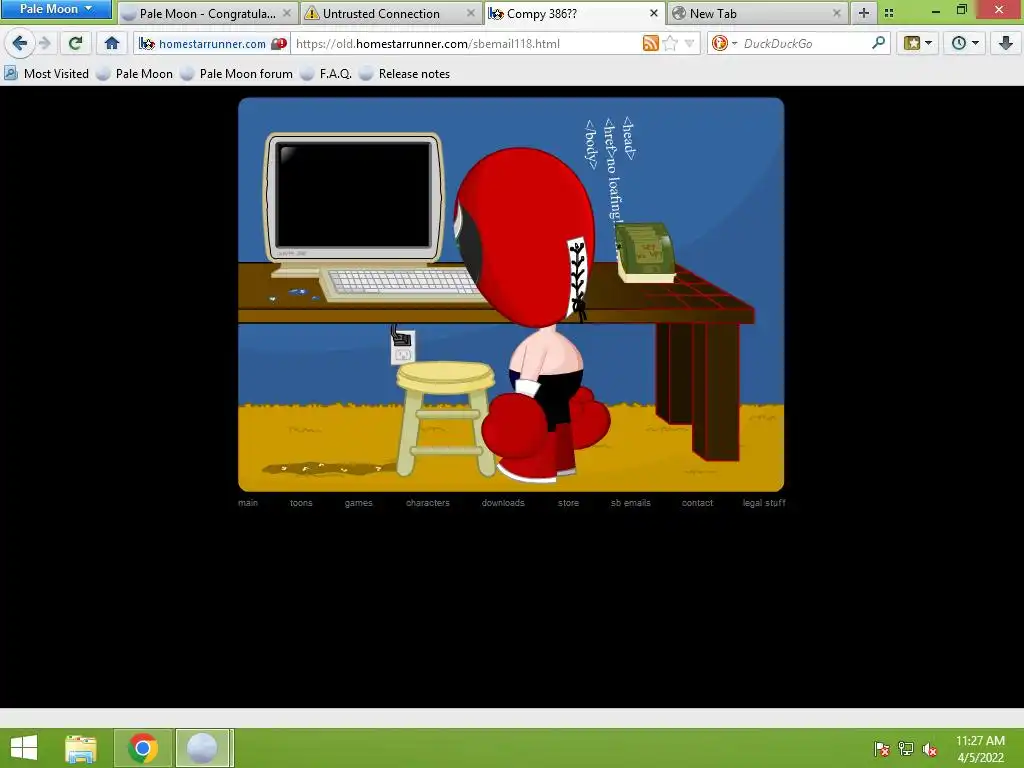The width and height of the screenshot is (1024, 768).
Task: Reload the current page
Action: point(75,44)
